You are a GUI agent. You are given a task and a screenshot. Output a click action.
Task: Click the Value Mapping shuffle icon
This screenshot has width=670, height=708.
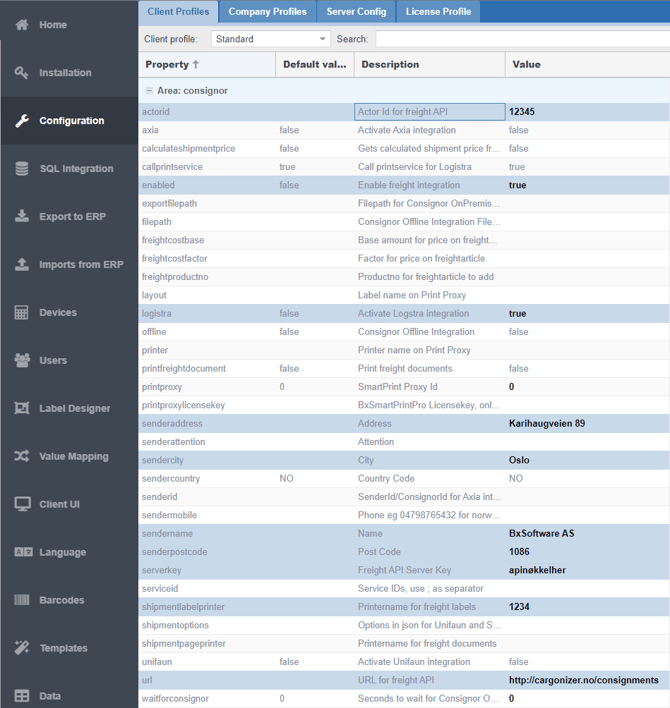(22, 456)
